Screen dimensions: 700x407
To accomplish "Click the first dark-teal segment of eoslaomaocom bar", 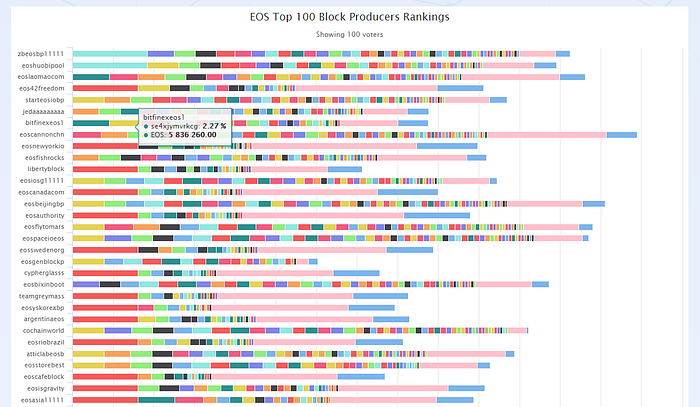I will 91,77.
